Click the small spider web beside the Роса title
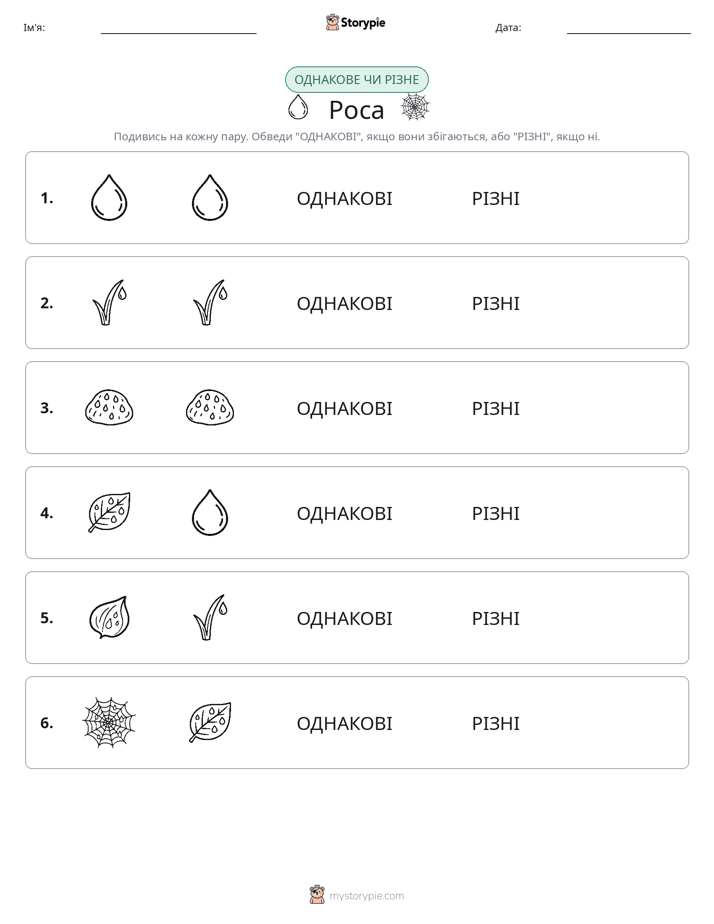Screen dimensions: 714x924 point(415,107)
